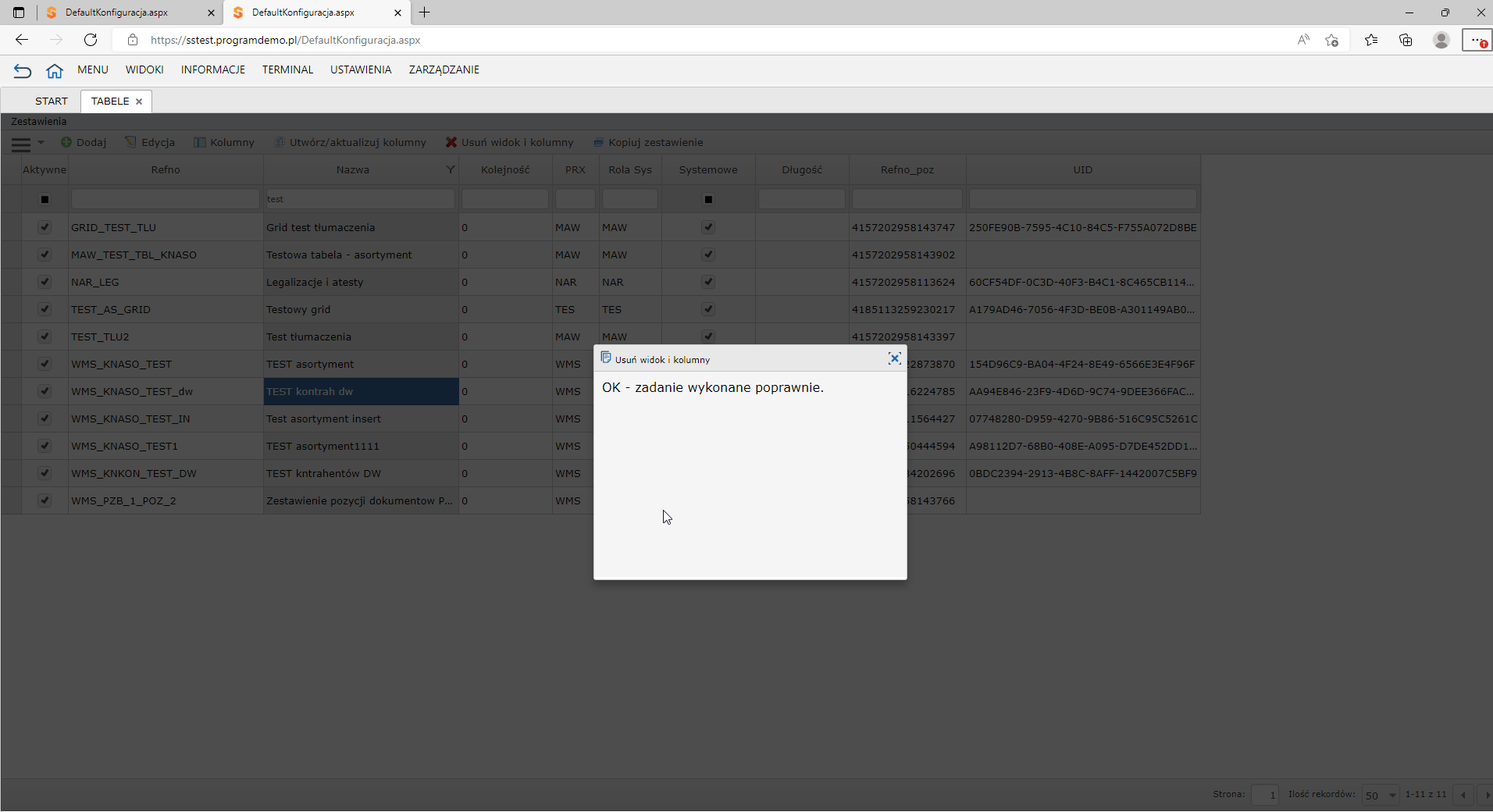Image resolution: width=1493 pixels, height=812 pixels.
Task: Switch to the START tab
Action: (x=52, y=101)
